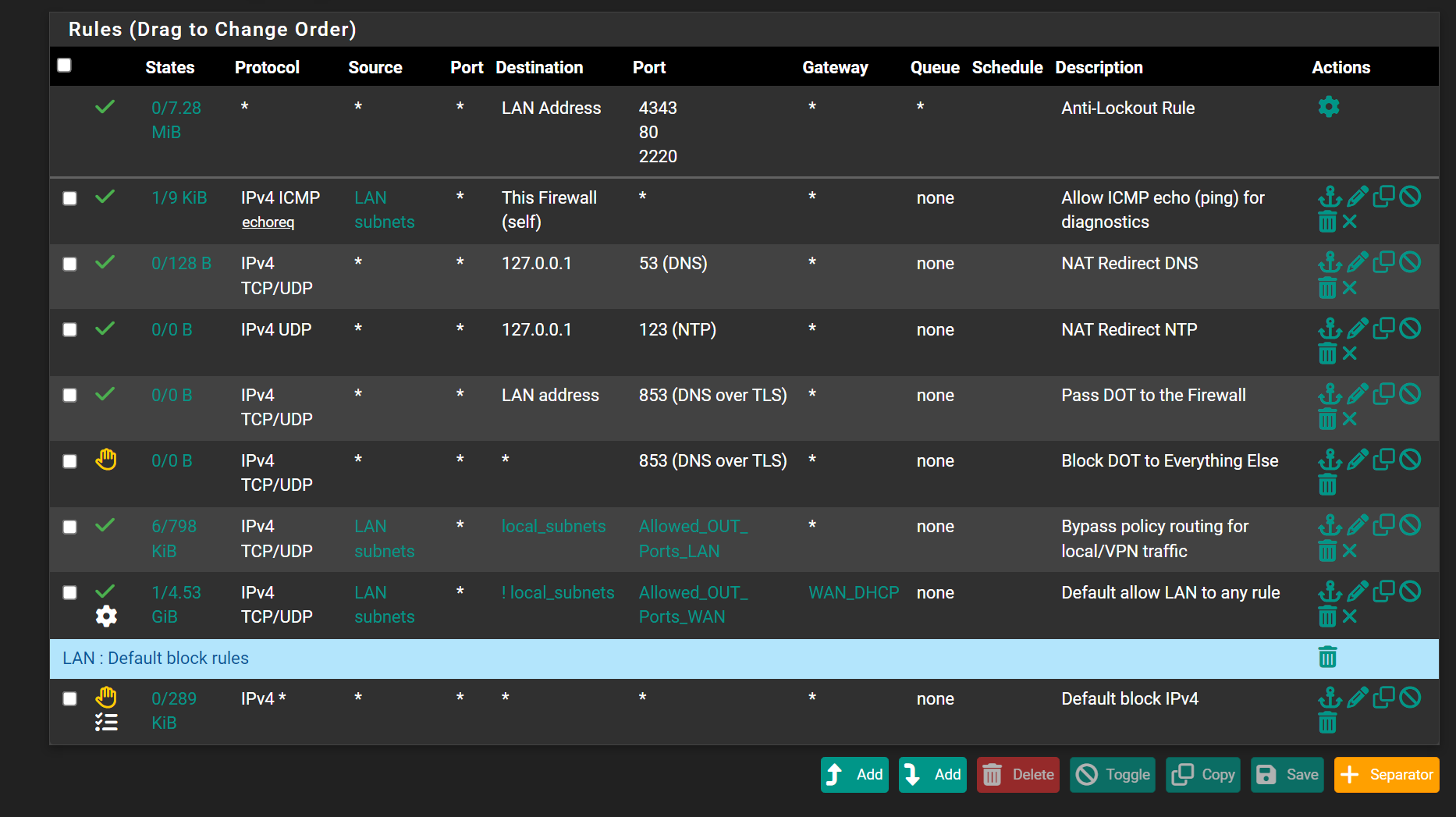Disable the Block DOT to Everything Else rule
Screen dimensions: 1456x817
point(1410,460)
